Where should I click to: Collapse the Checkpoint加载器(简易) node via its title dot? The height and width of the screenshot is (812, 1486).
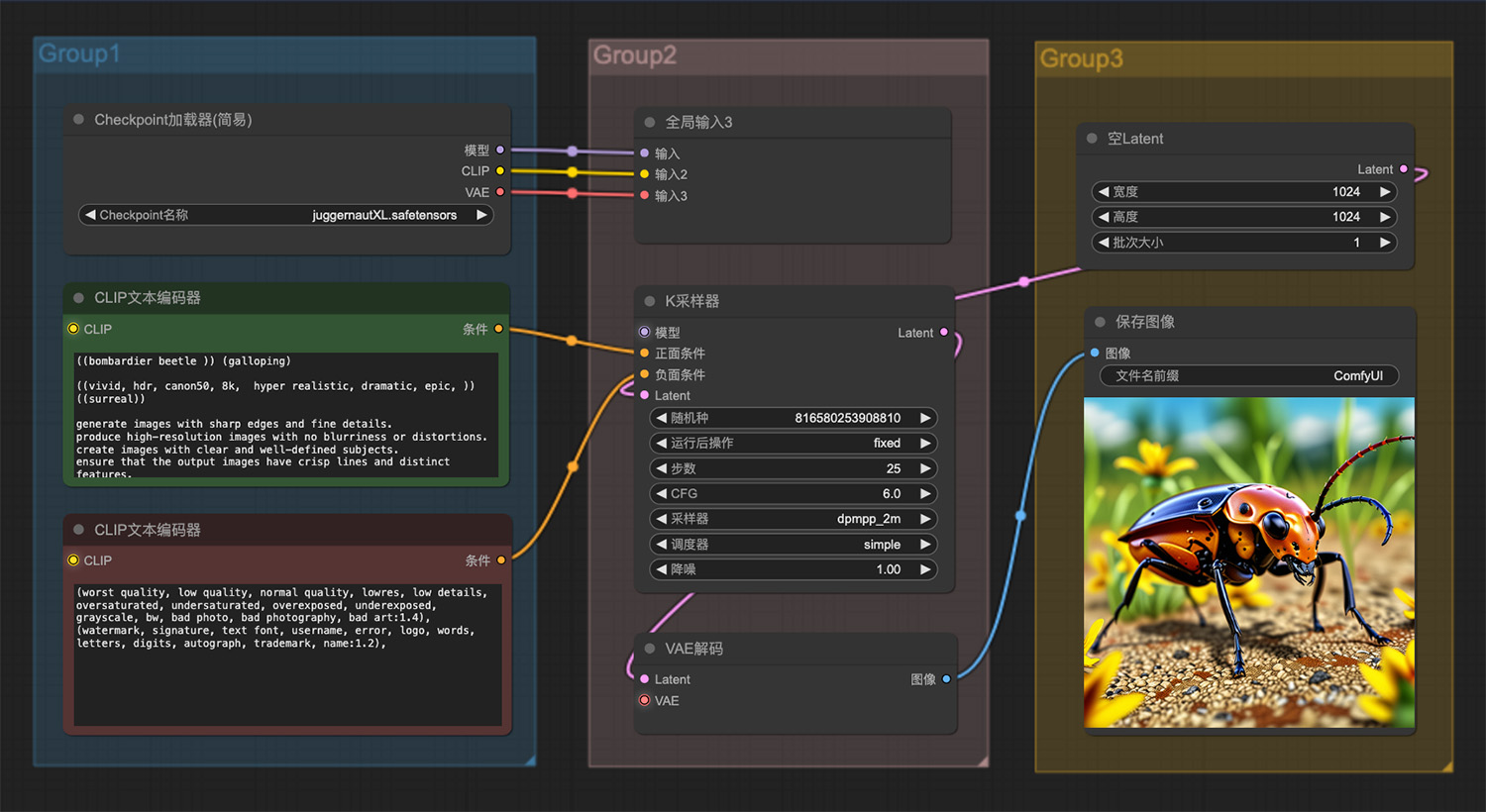coord(78,119)
